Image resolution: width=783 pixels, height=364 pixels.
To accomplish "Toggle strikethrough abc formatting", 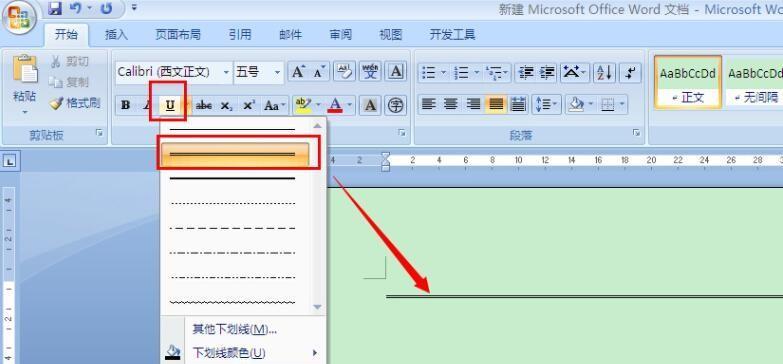I will tap(204, 105).
